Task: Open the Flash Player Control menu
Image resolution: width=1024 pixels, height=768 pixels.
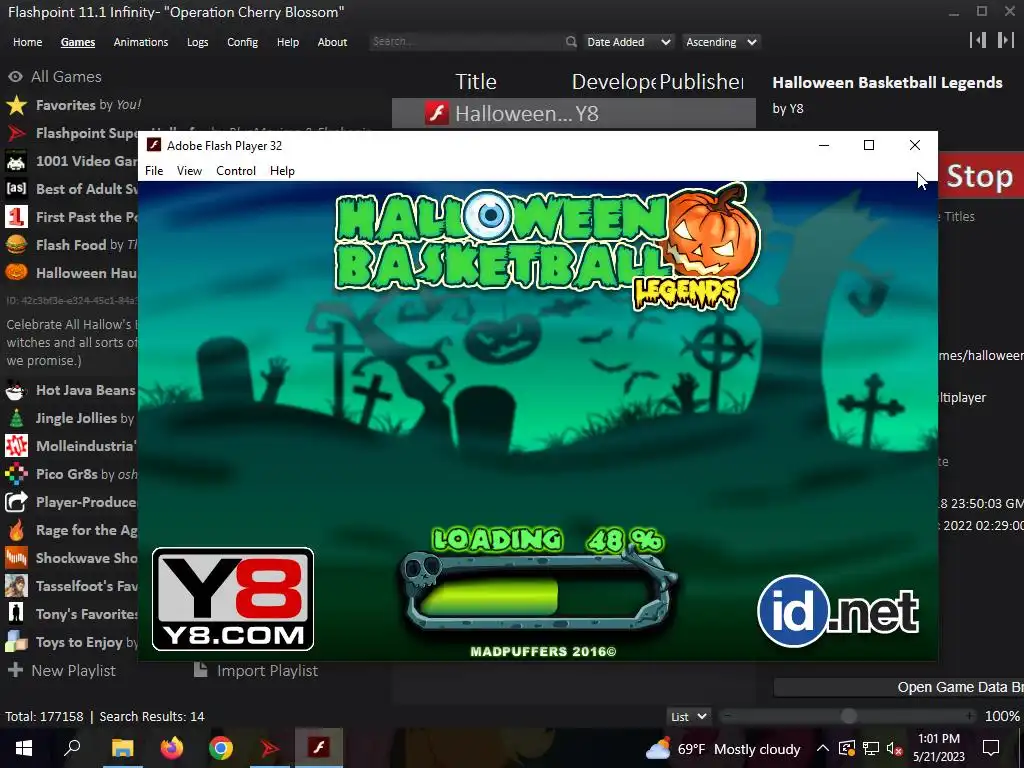Action: [236, 170]
